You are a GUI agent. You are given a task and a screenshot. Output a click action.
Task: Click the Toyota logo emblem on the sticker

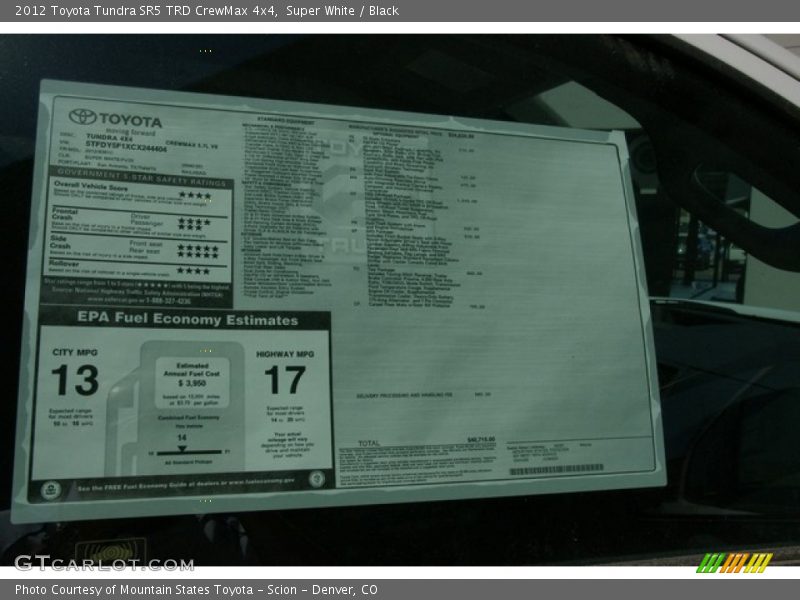tap(84, 117)
